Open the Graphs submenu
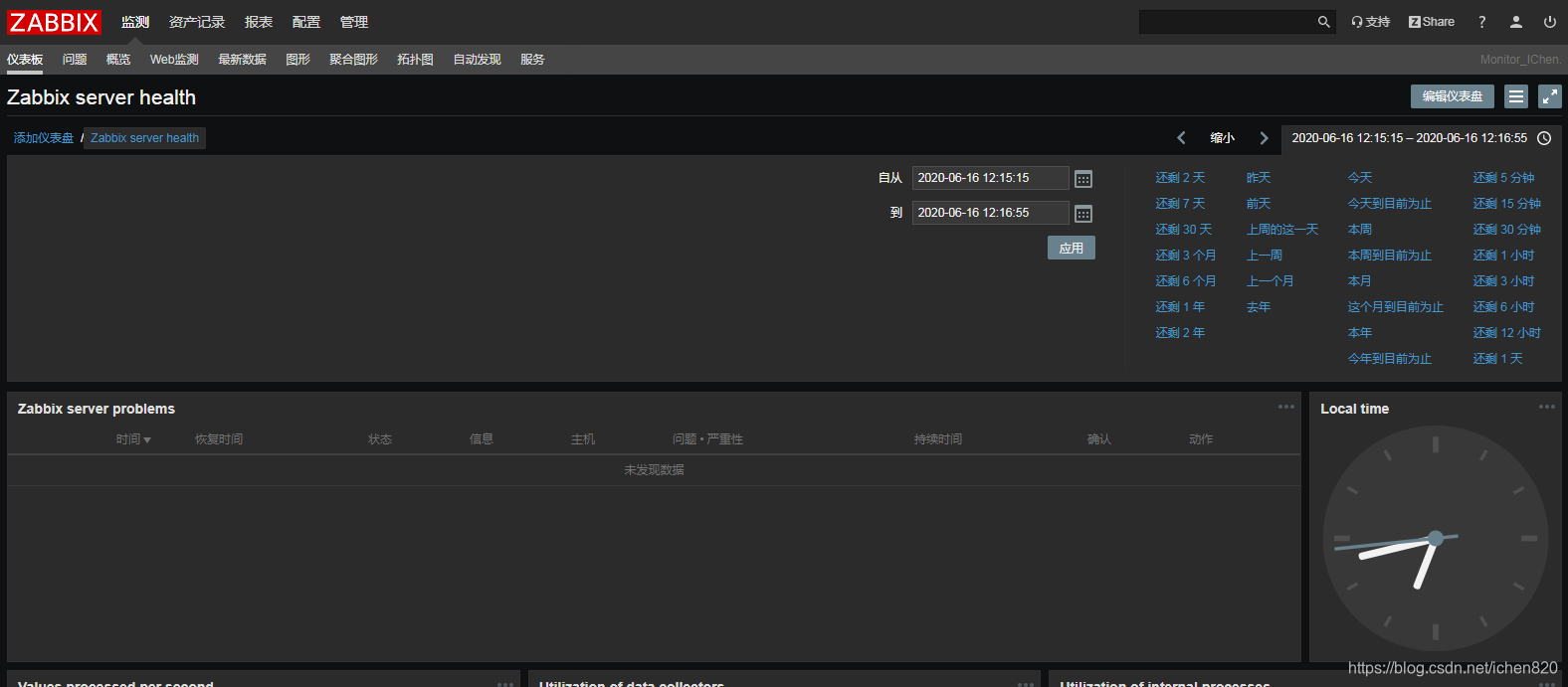 (x=297, y=60)
